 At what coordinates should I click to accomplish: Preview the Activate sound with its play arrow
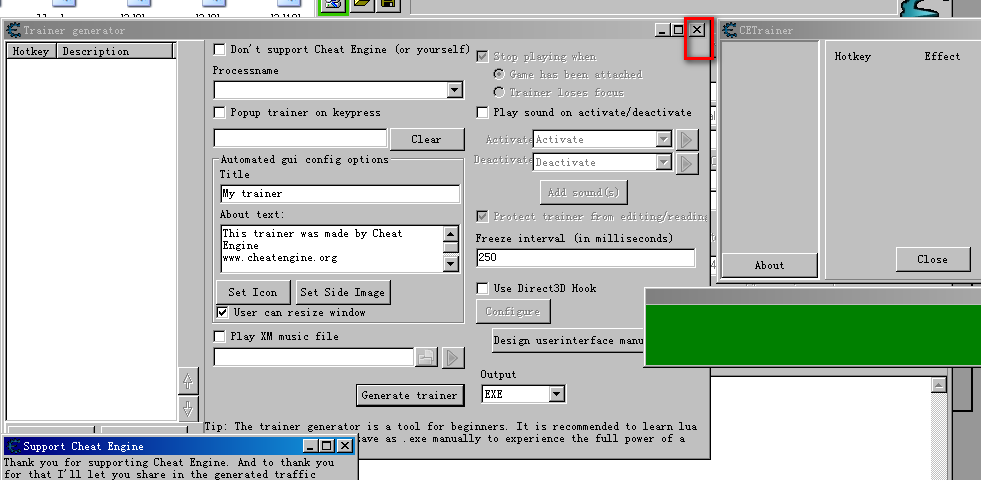[687, 140]
